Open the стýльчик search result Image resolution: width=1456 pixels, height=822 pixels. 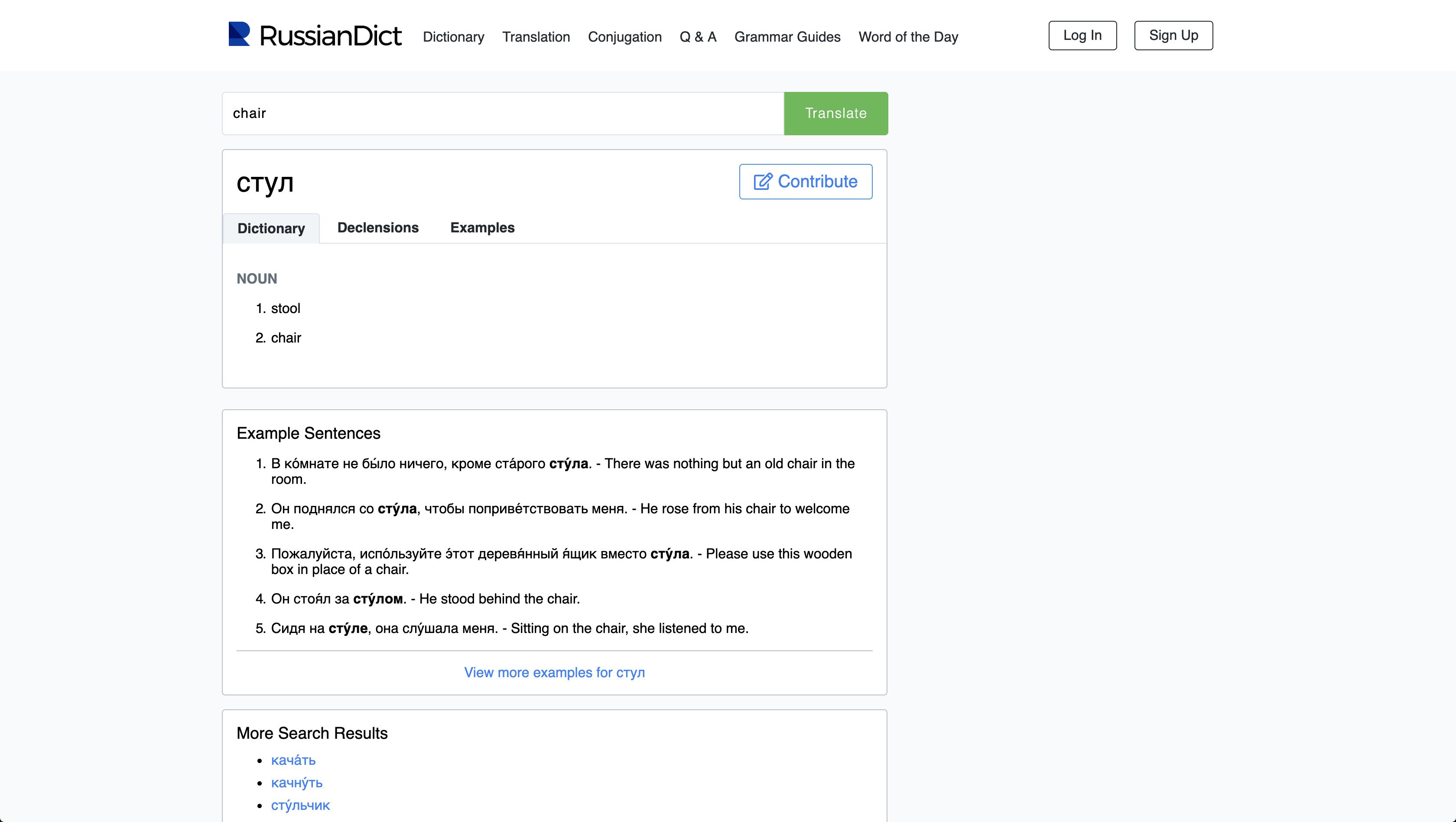pyautogui.click(x=300, y=806)
